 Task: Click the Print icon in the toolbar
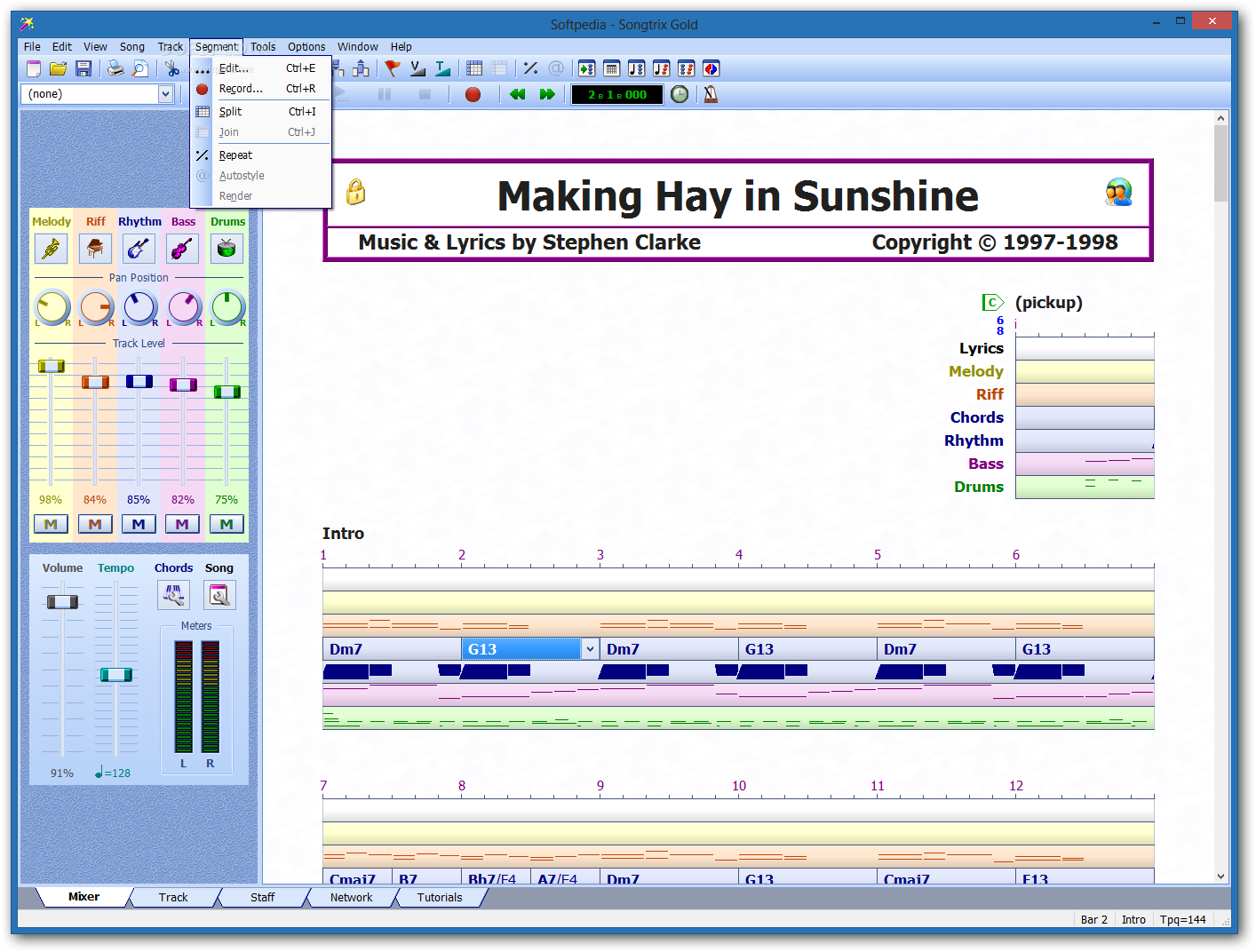115,68
